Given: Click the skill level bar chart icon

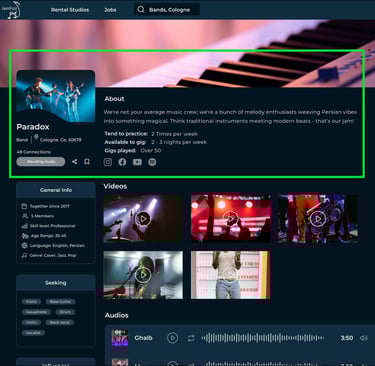Looking at the screenshot, I should [x=24, y=226].
